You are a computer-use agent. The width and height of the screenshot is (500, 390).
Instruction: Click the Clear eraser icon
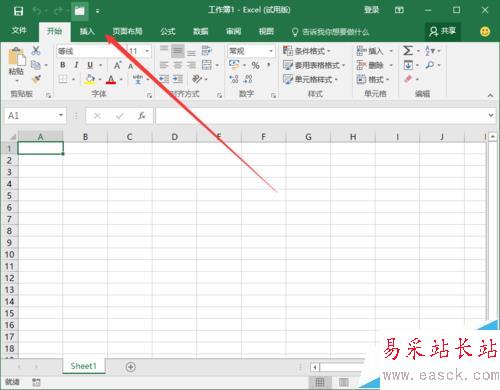(408, 79)
